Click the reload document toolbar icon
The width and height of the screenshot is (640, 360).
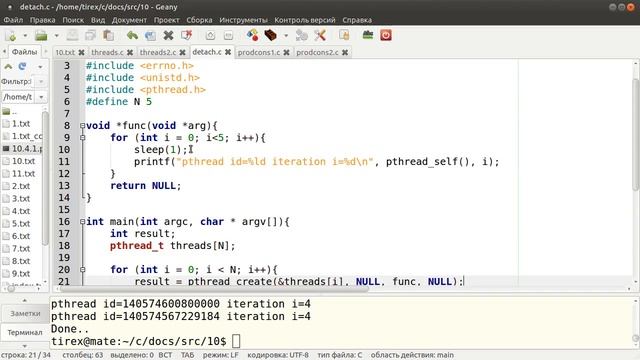point(150,36)
